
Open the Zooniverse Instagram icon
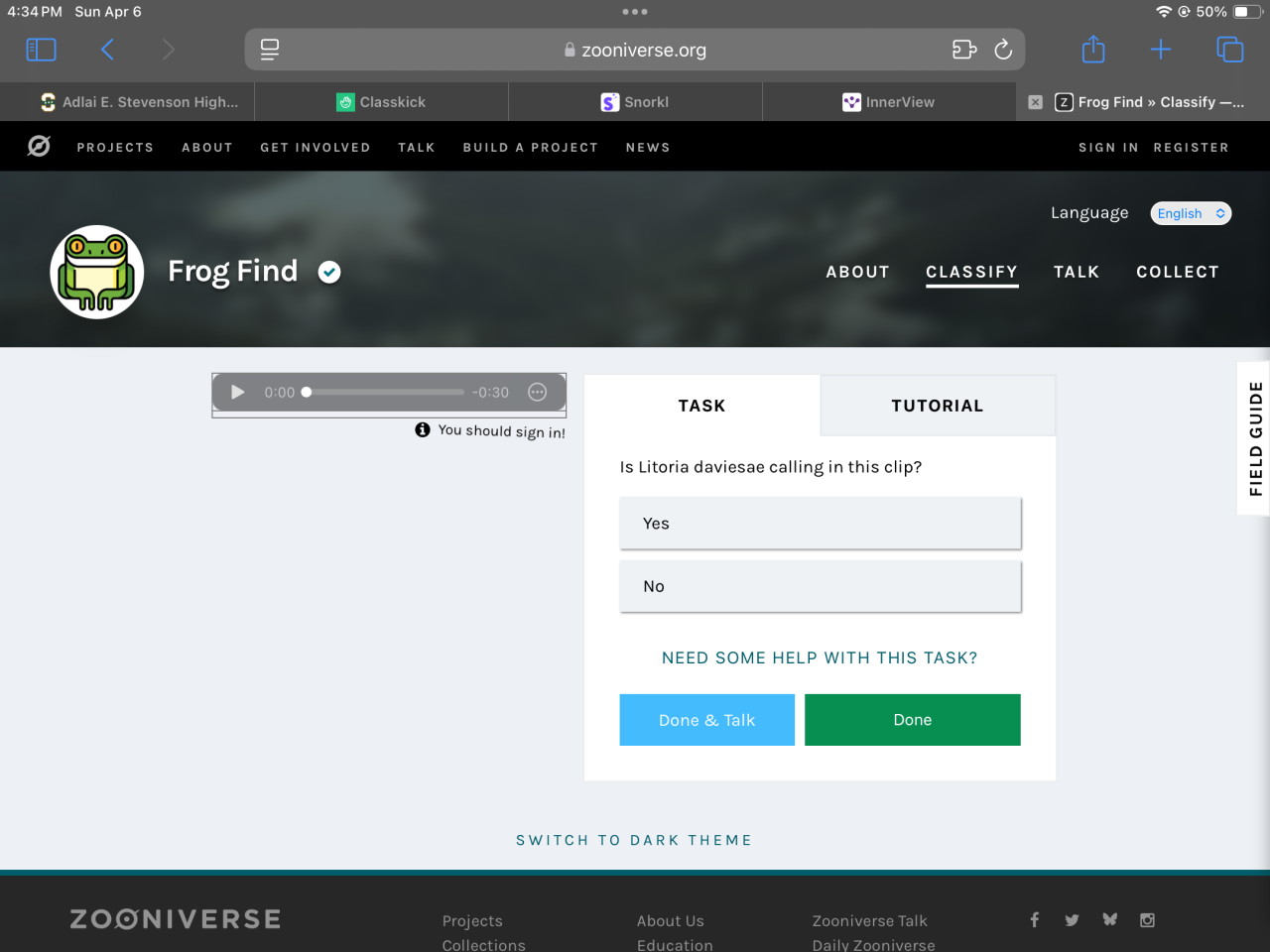click(x=1147, y=920)
